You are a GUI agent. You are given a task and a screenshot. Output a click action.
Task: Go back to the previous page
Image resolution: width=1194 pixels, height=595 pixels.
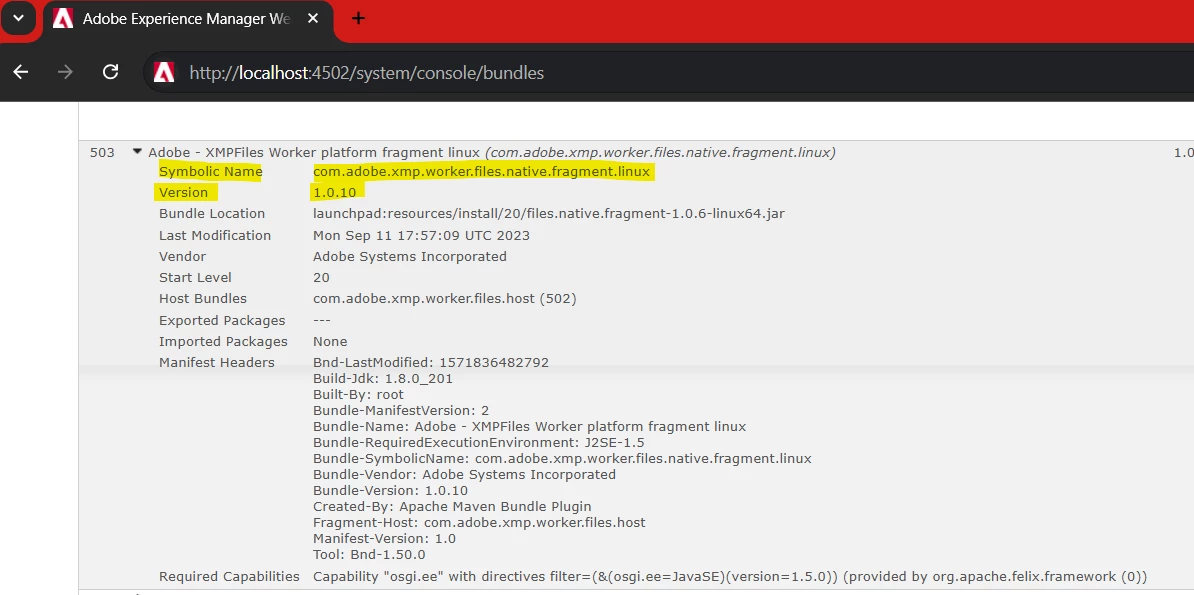(x=21, y=72)
